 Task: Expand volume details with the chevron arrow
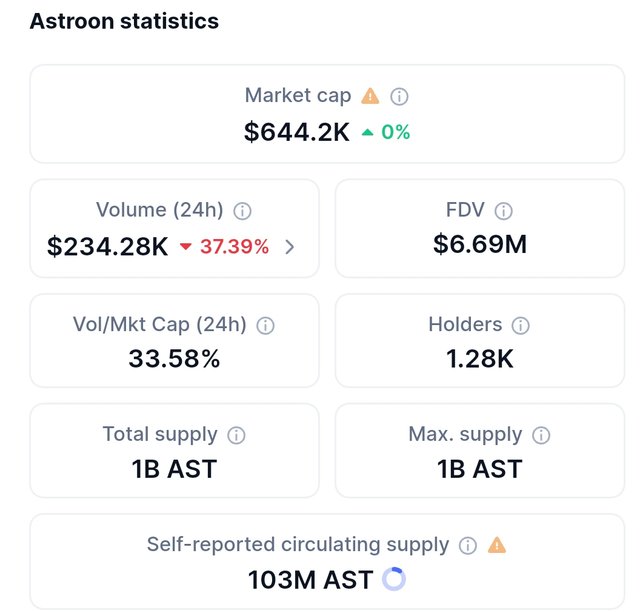(x=290, y=246)
